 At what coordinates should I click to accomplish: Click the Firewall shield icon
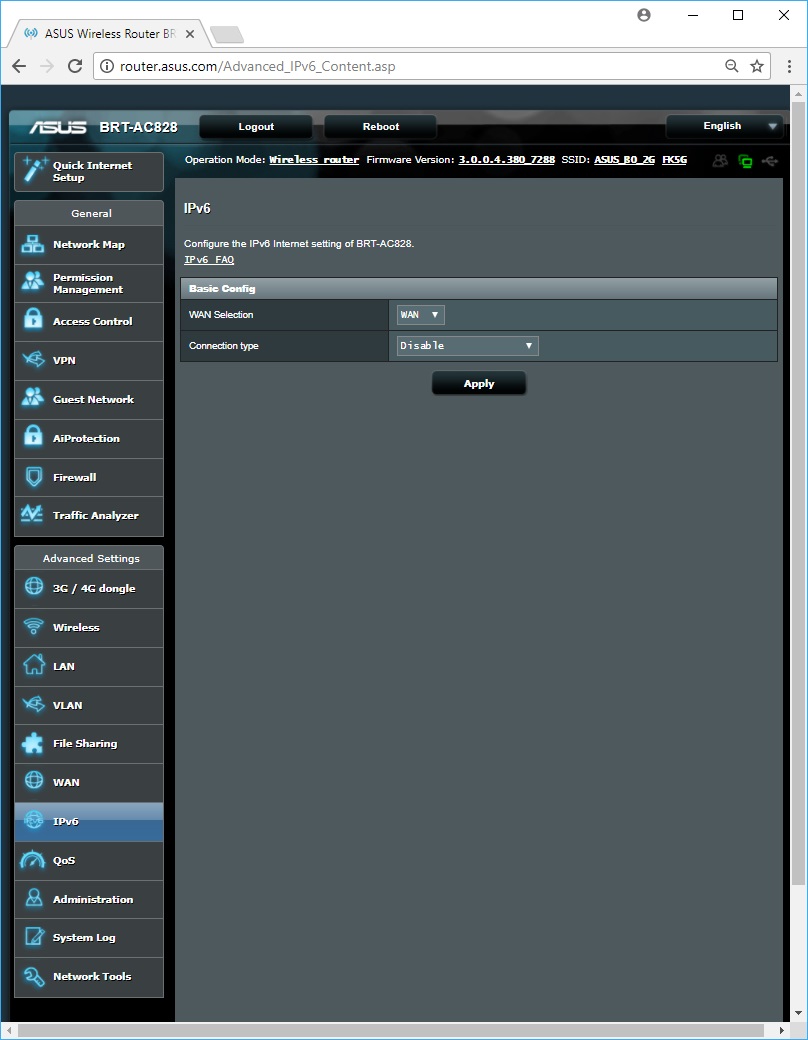tap(34, 477)
